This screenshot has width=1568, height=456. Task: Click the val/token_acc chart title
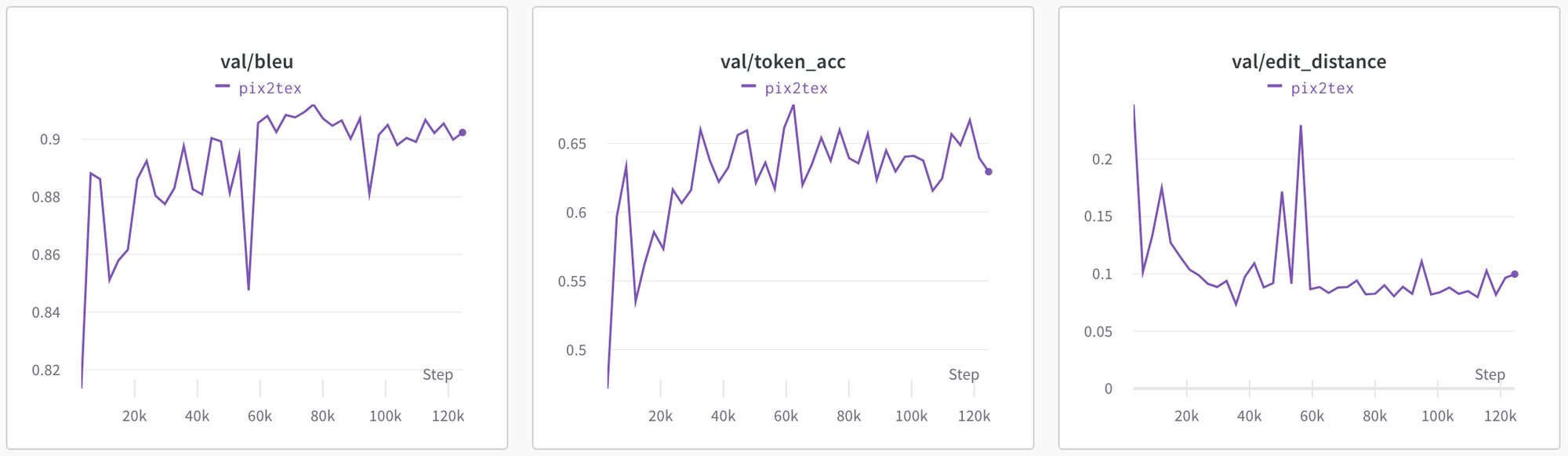click(782, 62)
